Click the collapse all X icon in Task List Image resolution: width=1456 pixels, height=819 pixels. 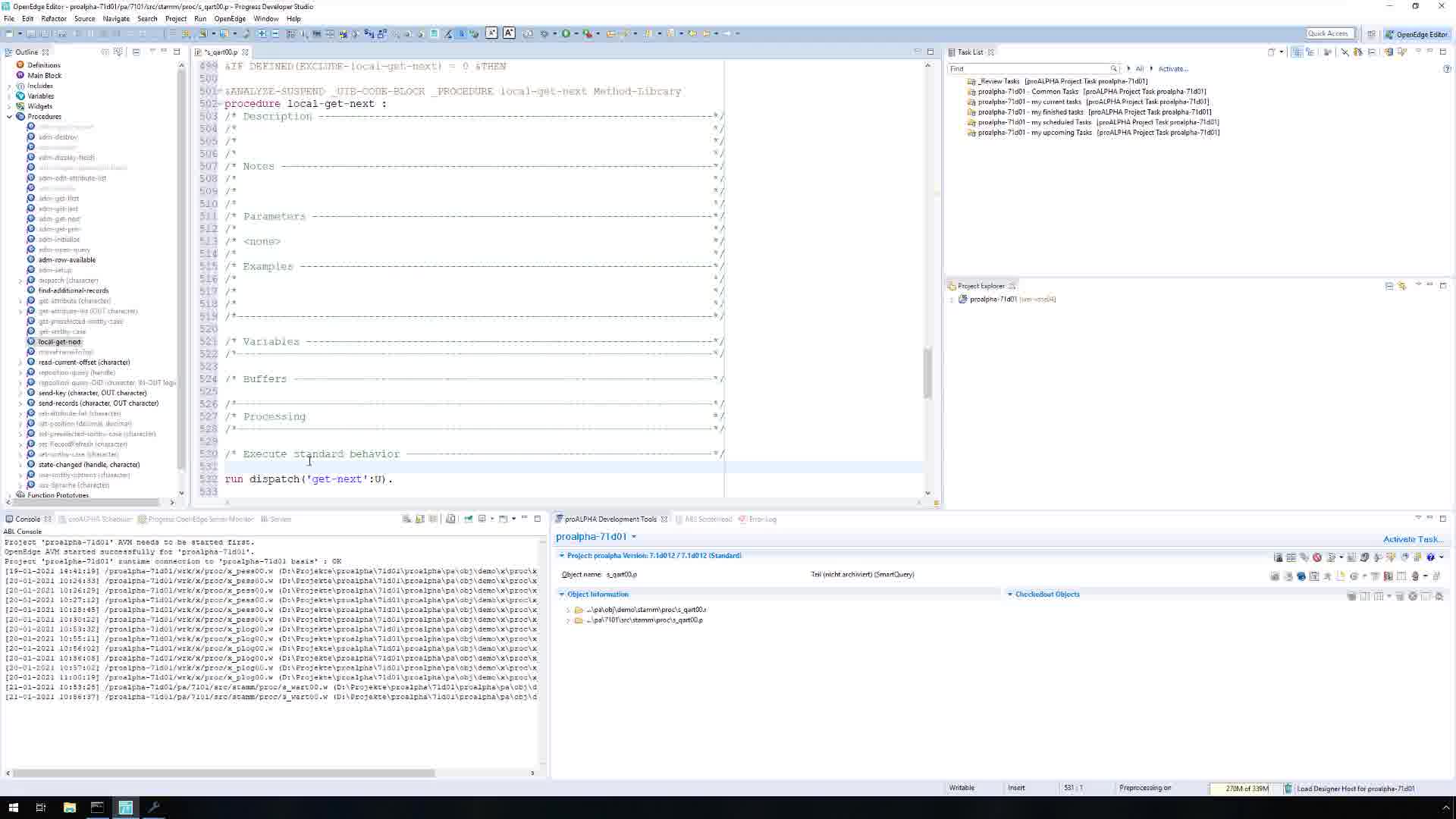(x=1345, y=52)
